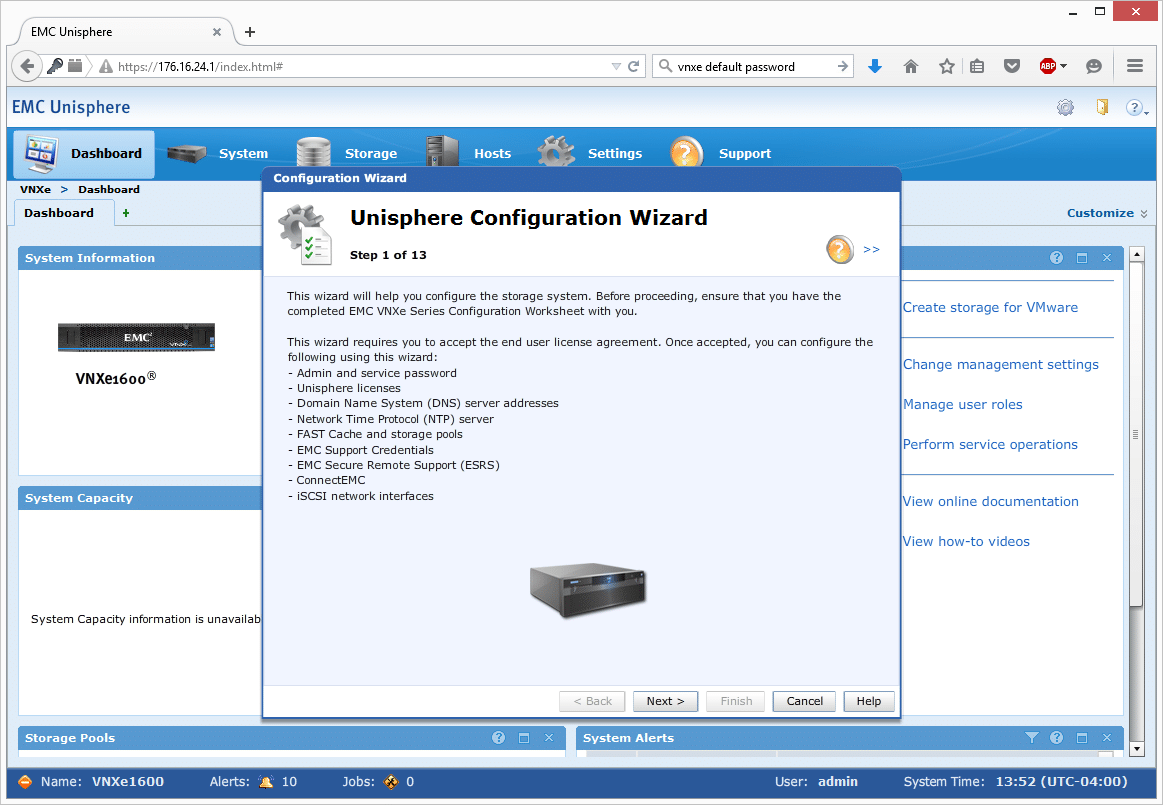Viewport: 1163px width, 805px height.
Task: Click the System Alerts filter icon
Action: [1031, 737]
